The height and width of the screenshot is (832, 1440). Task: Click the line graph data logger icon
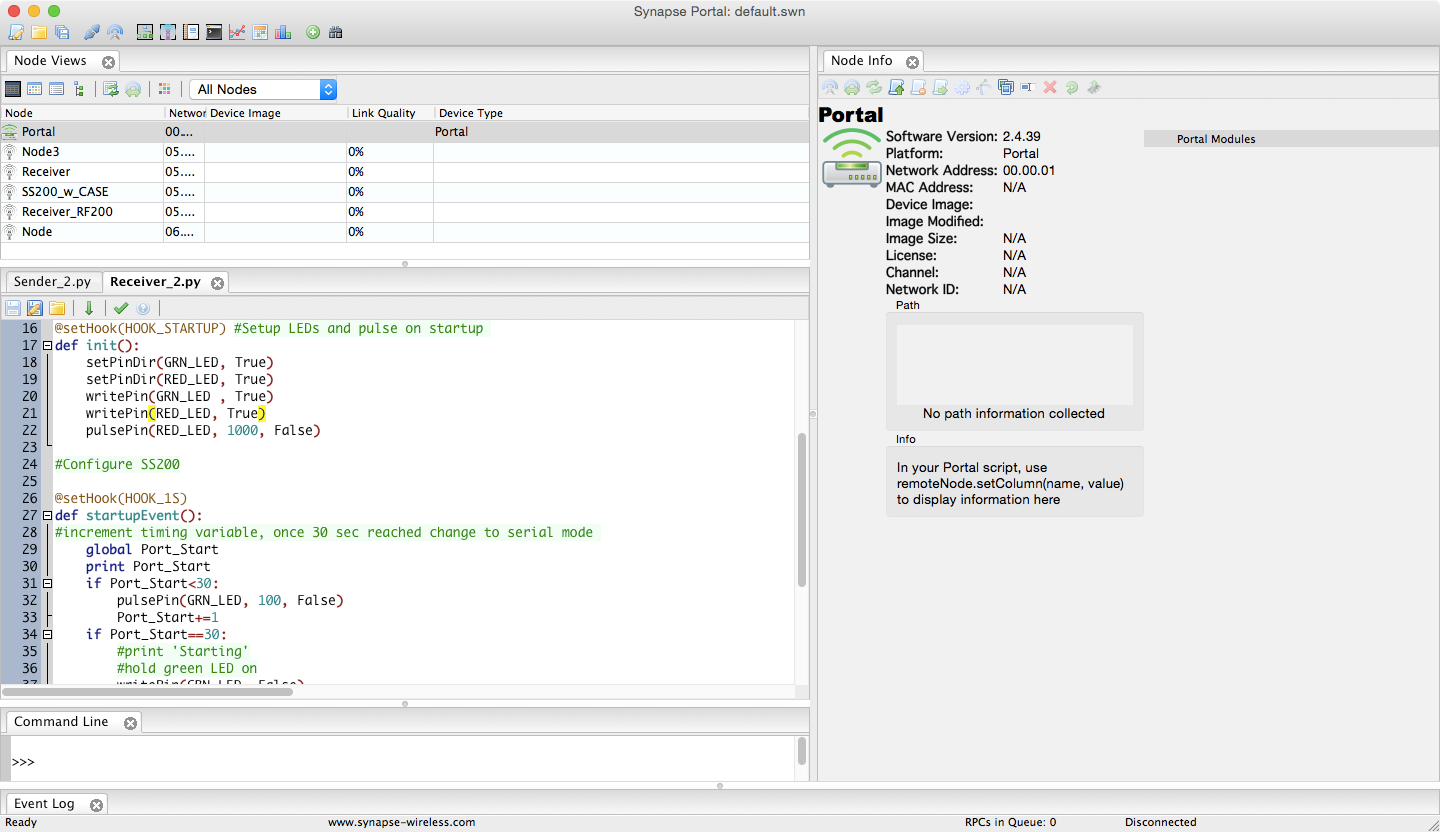click(237, 32)
